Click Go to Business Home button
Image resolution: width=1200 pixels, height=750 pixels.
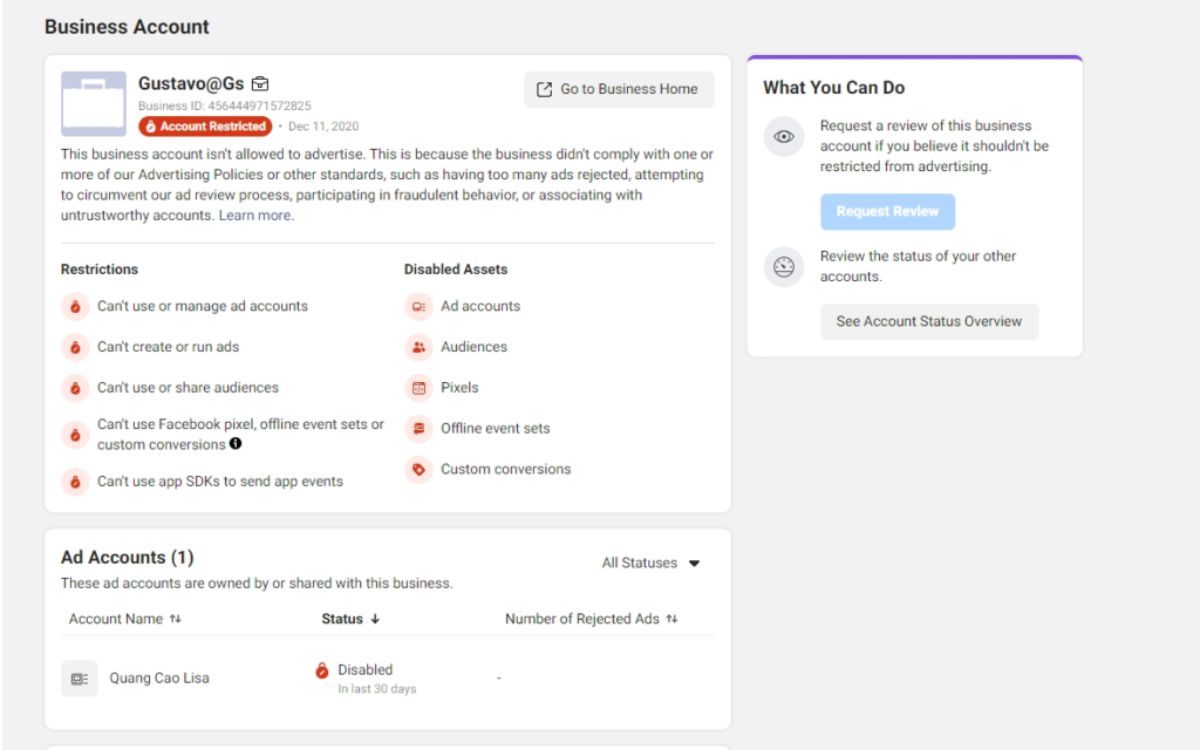(x=619, y=89)
